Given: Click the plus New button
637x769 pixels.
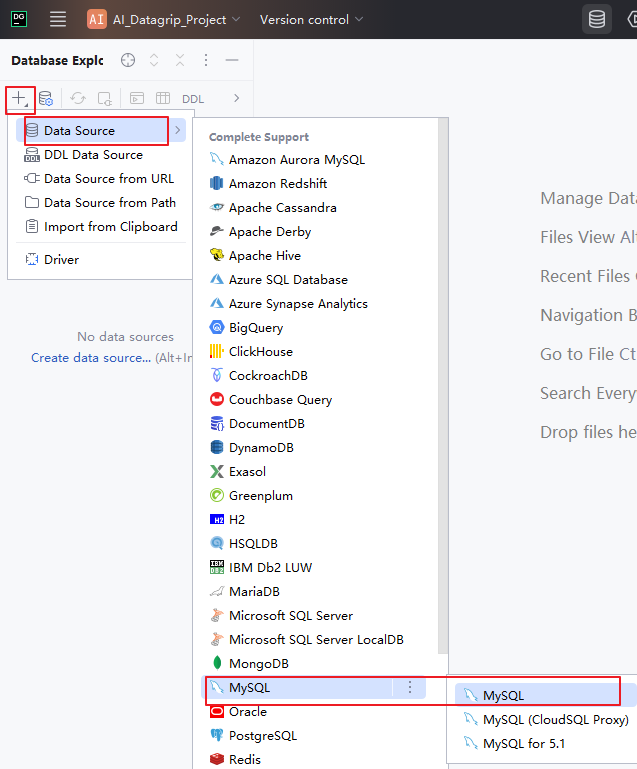Looking at the screenshot, I should point(20,99).
